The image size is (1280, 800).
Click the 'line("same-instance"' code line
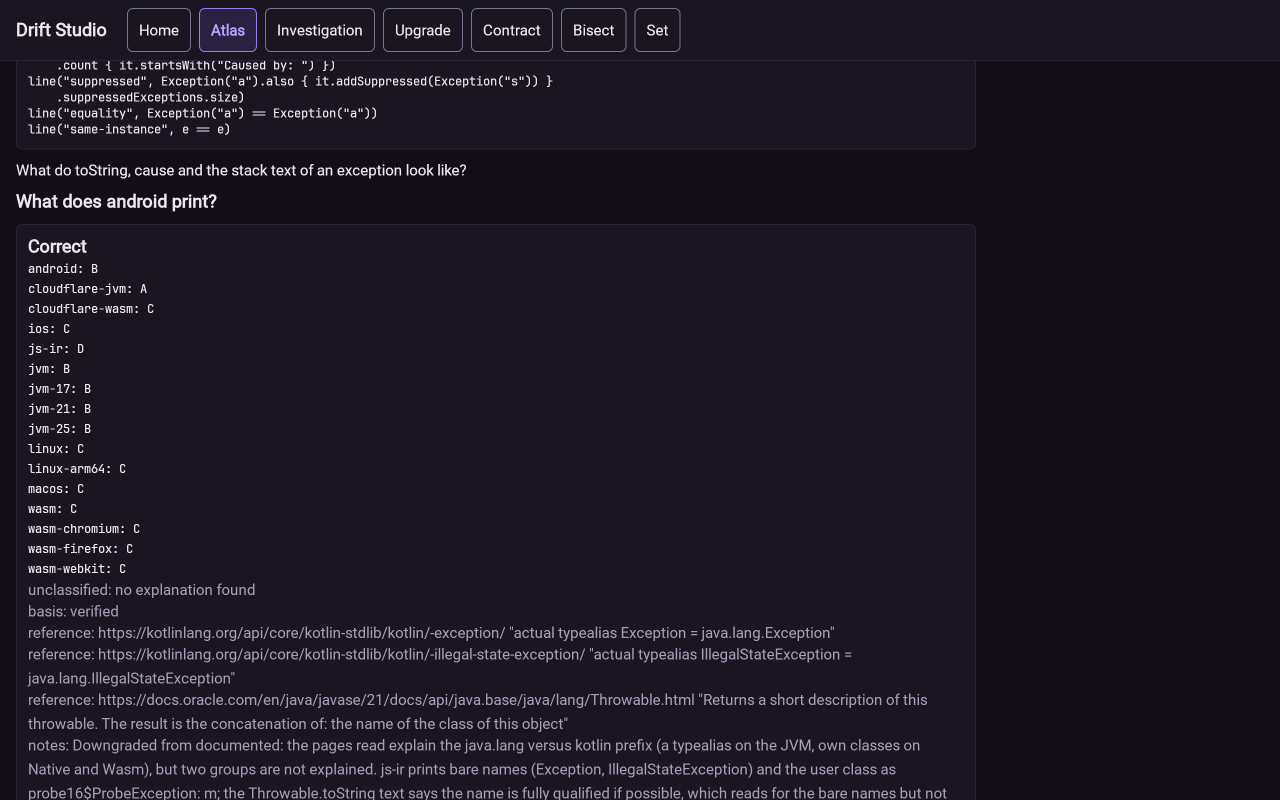pyautogui.click(x=129, y=129)
